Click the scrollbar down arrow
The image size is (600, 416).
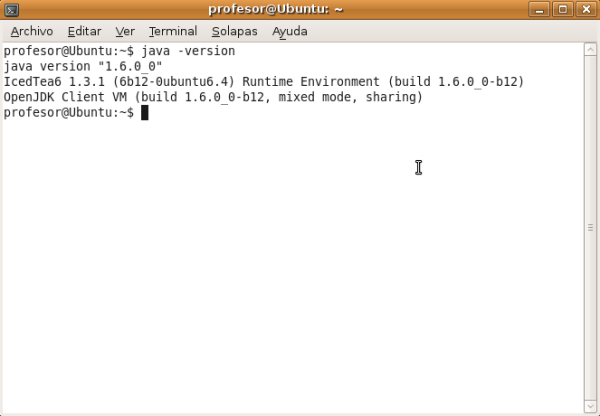click(x=590, y=407)
